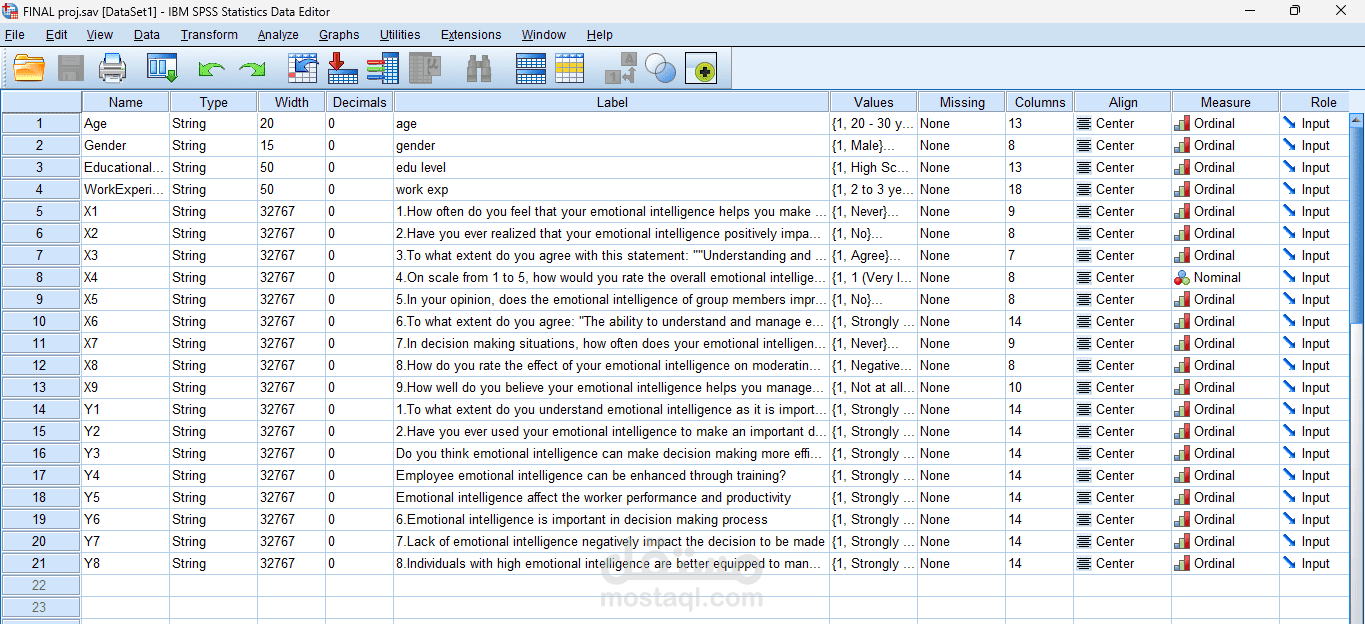Click the Print toolbar icon
The width and height of the screenshot is (1365, 624).
(112, 68)
